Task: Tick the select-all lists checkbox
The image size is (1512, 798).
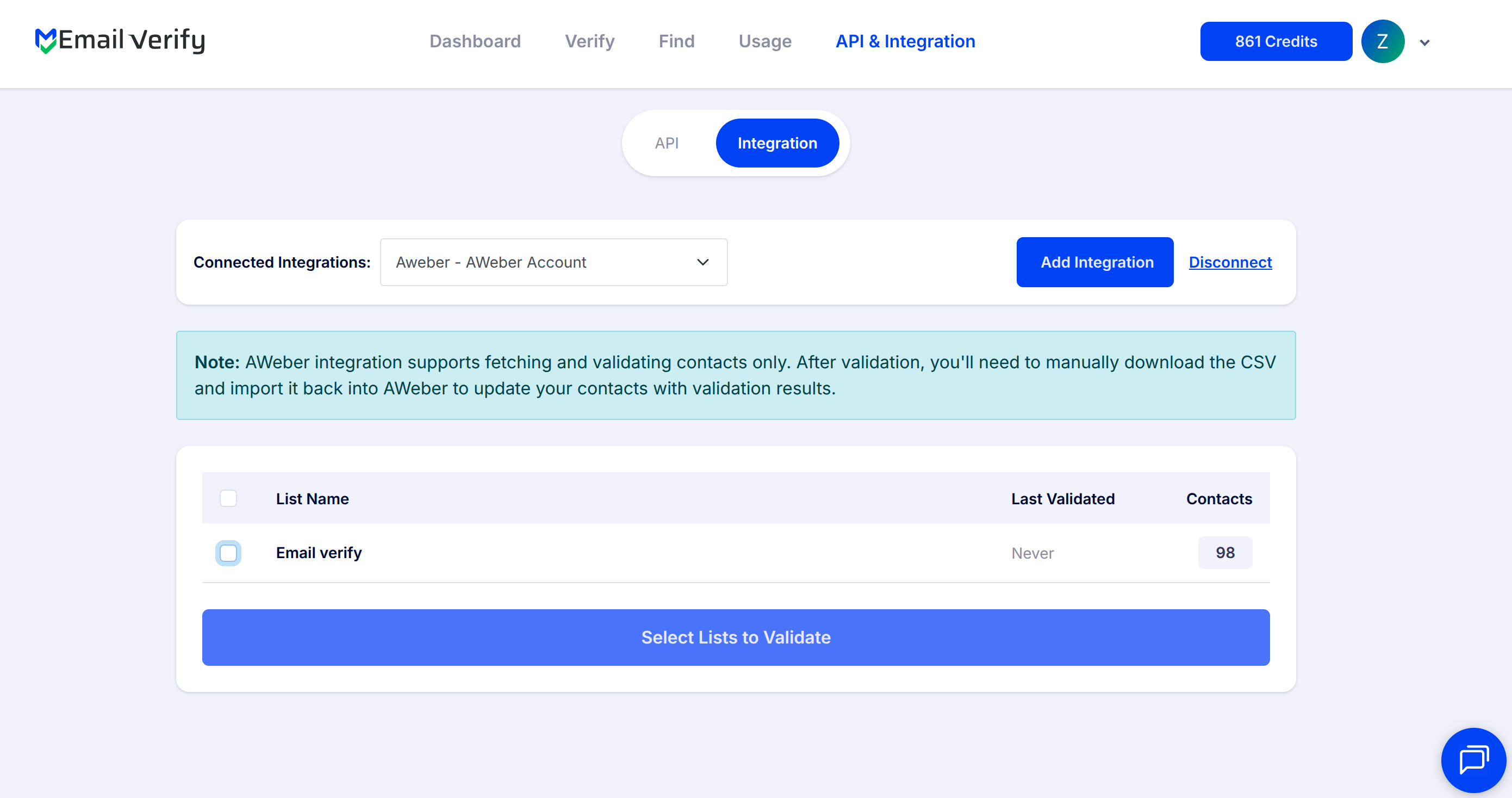Action: point(228,498)
